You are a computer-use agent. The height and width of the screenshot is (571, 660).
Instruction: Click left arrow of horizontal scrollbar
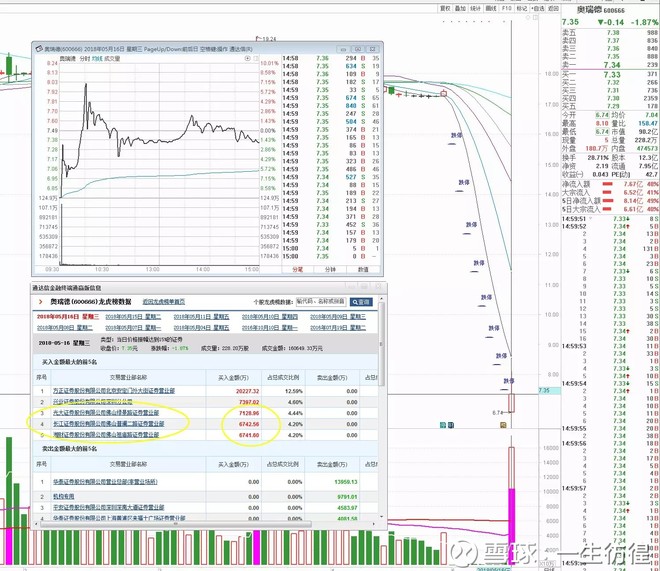point(36,524)
